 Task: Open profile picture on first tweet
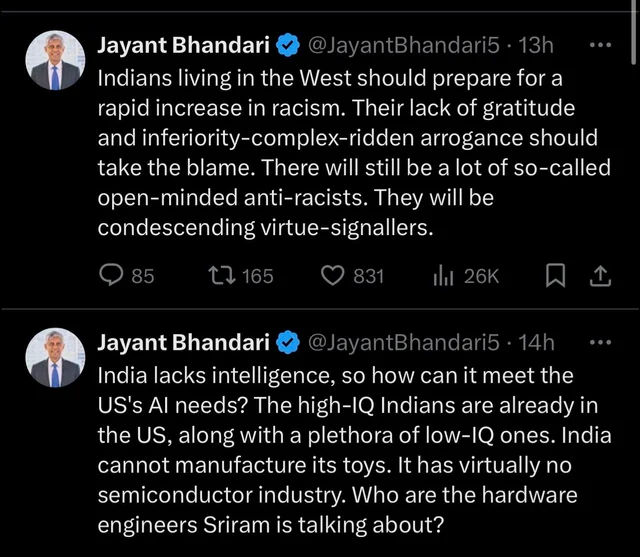tap(54, 62)
